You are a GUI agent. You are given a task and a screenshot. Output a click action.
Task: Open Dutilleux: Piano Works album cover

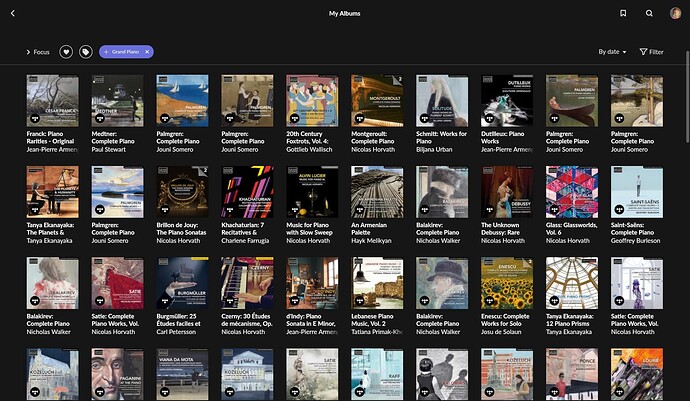pyautogui.click(x=507, y=101)
